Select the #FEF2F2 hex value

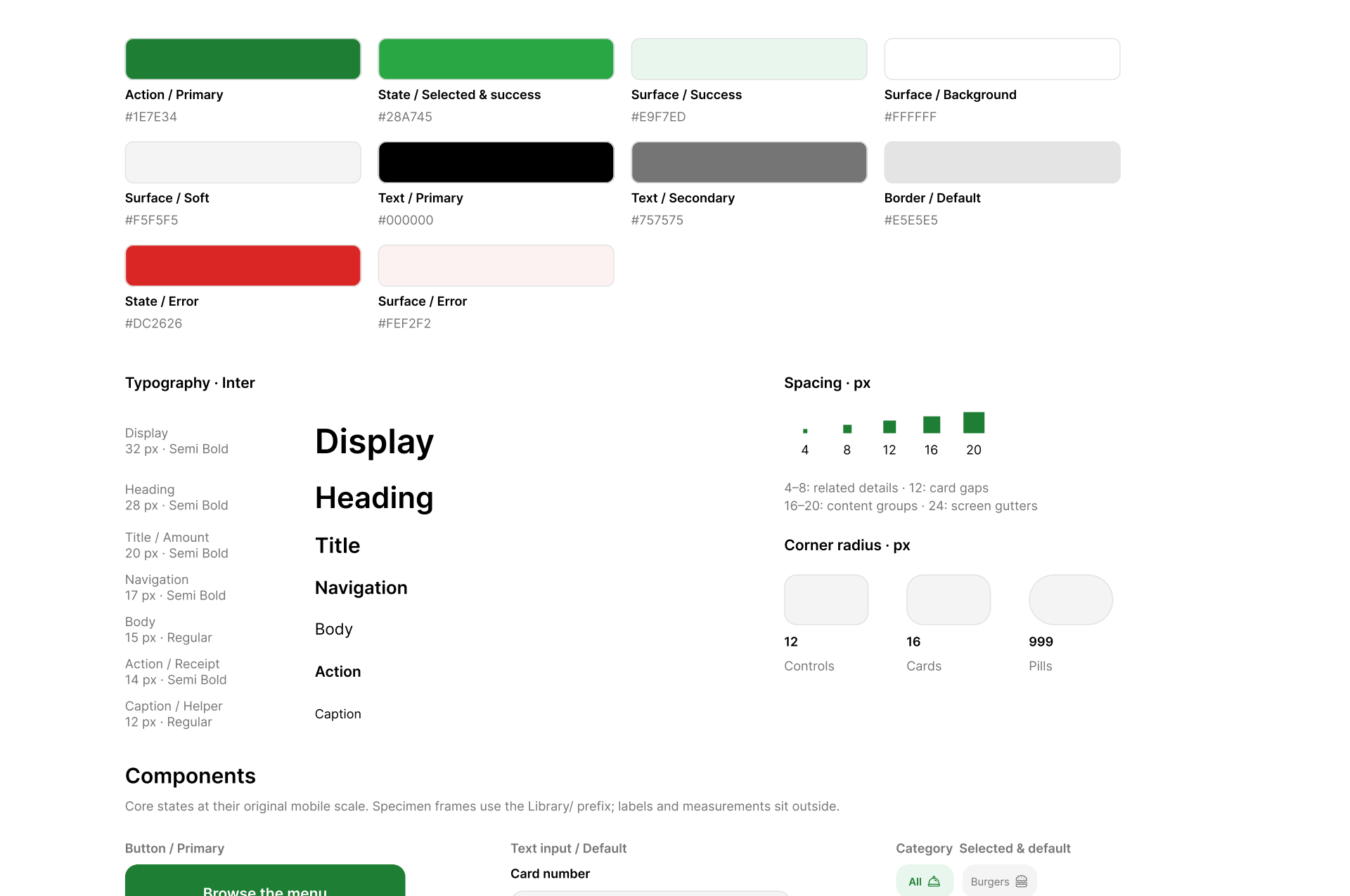pos(404,323)
